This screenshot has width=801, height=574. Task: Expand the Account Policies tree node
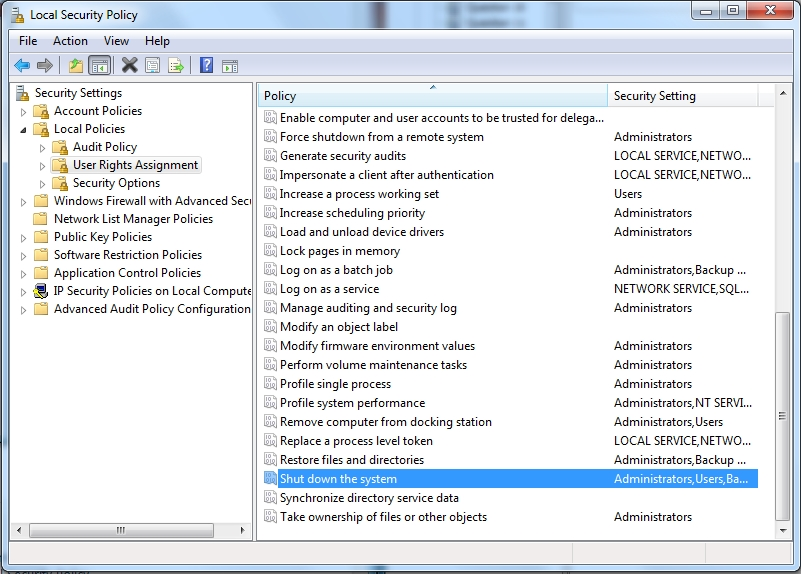pyautogui.click(x=23, y=111)
